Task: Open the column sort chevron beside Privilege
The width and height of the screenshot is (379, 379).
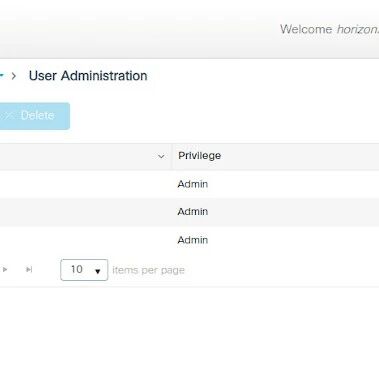Action: click(x=161, y=156)
